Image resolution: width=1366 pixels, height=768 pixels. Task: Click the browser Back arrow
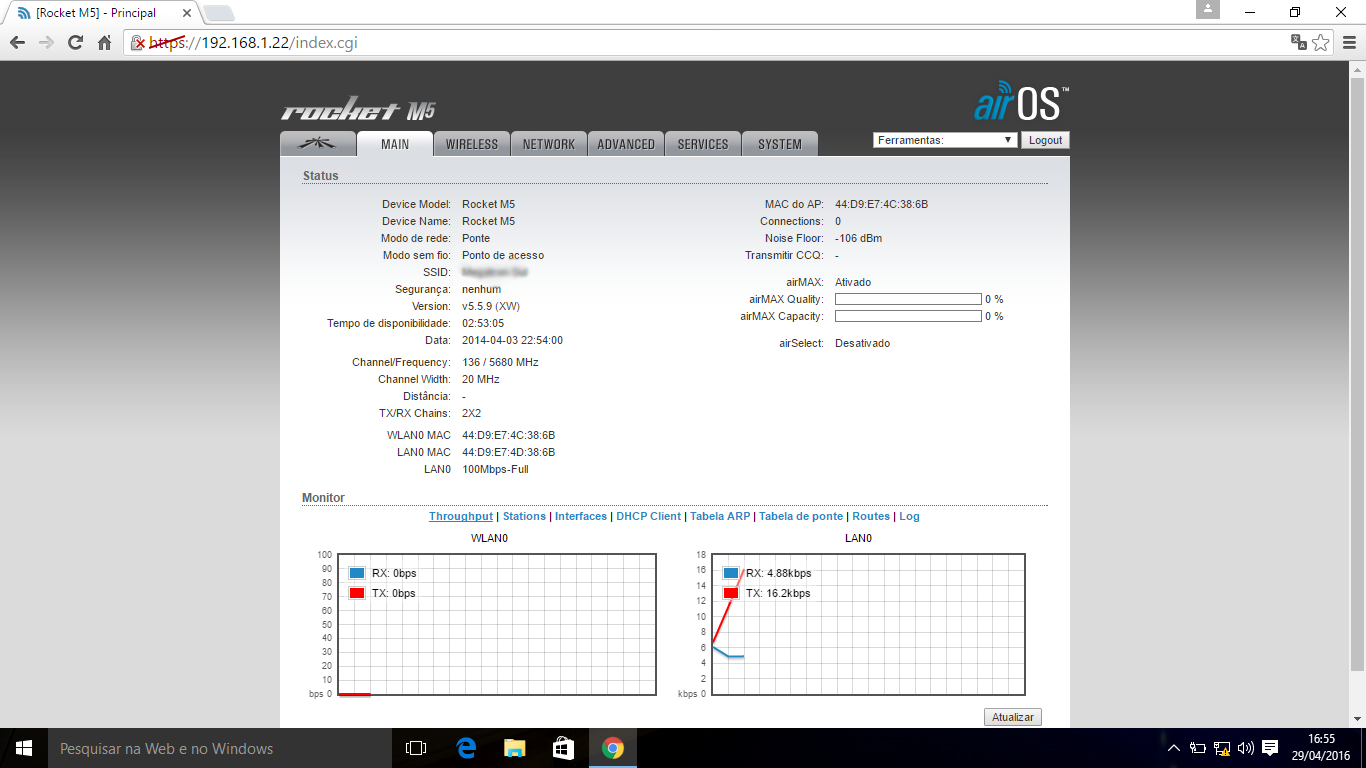point(17,43)
